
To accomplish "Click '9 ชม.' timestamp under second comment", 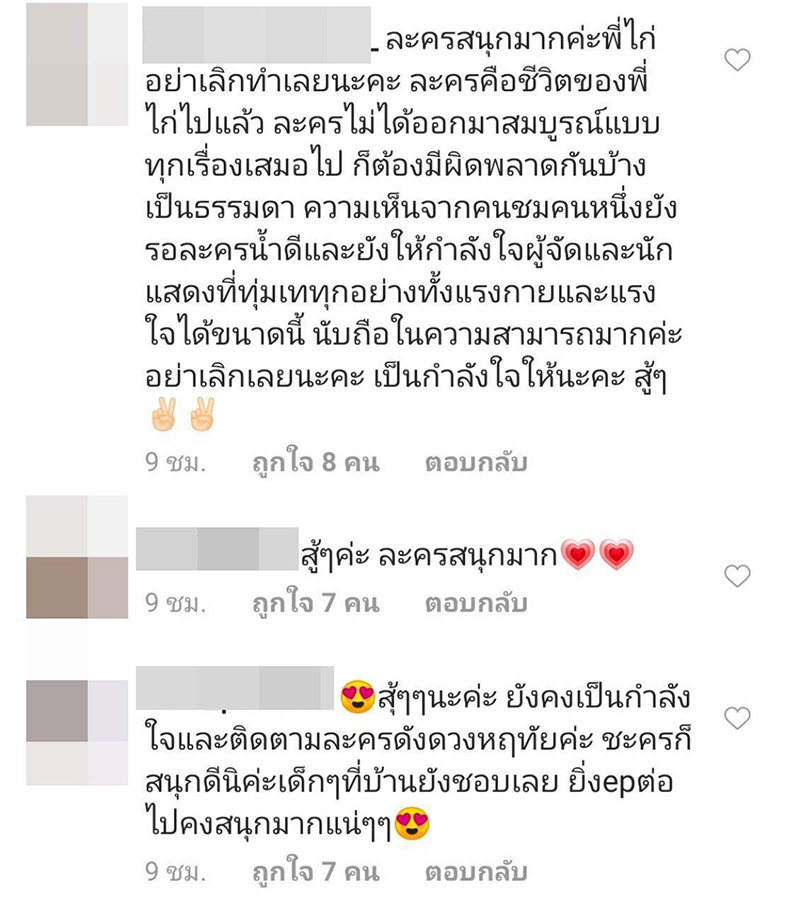I will click(175, 603).
